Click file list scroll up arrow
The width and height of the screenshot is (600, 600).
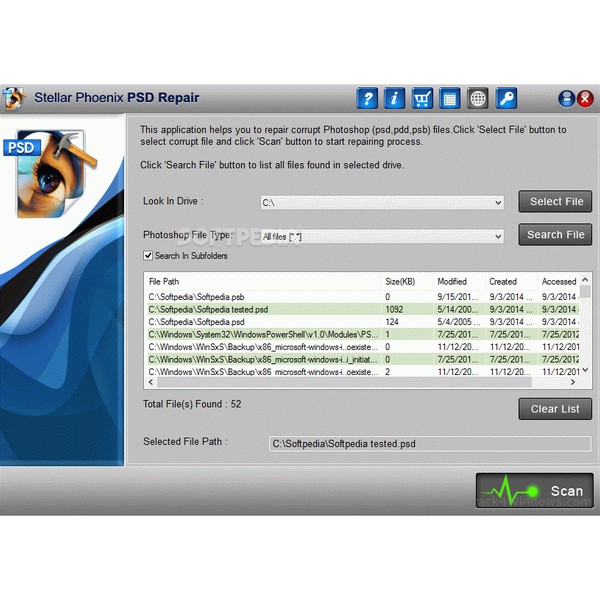point(585,280)
